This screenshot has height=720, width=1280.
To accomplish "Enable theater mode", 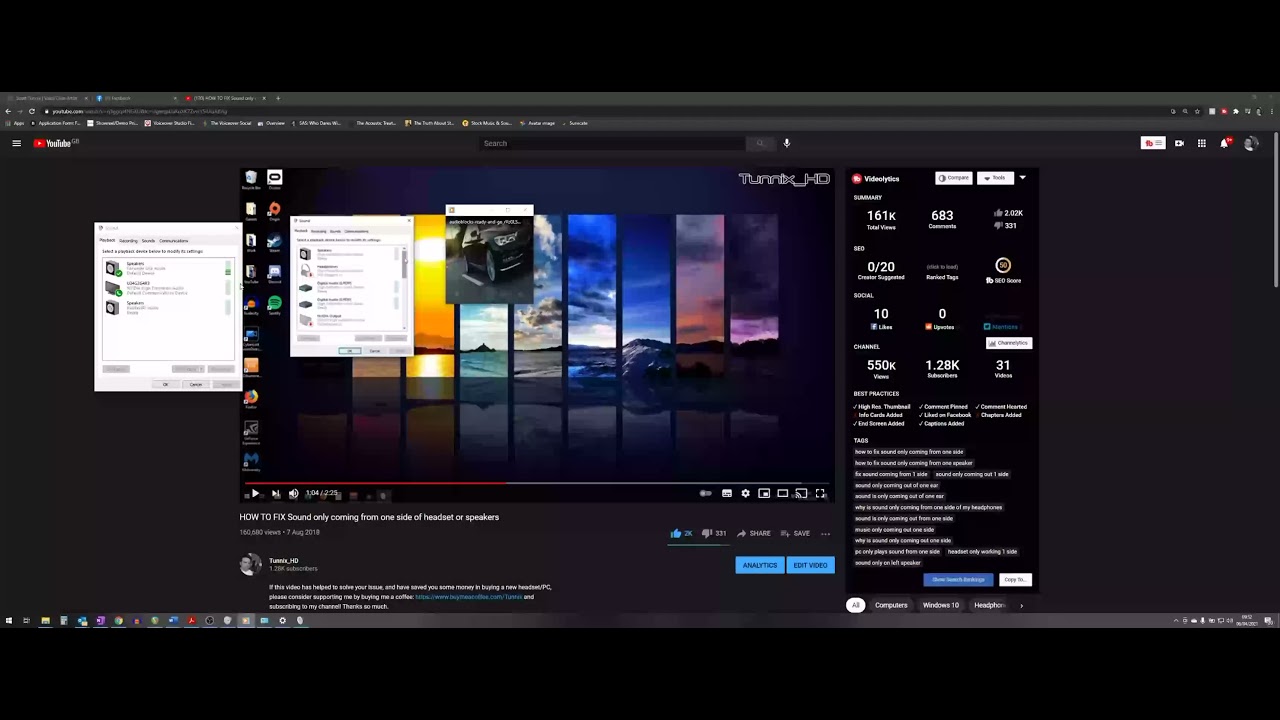I will pos(783,493).
